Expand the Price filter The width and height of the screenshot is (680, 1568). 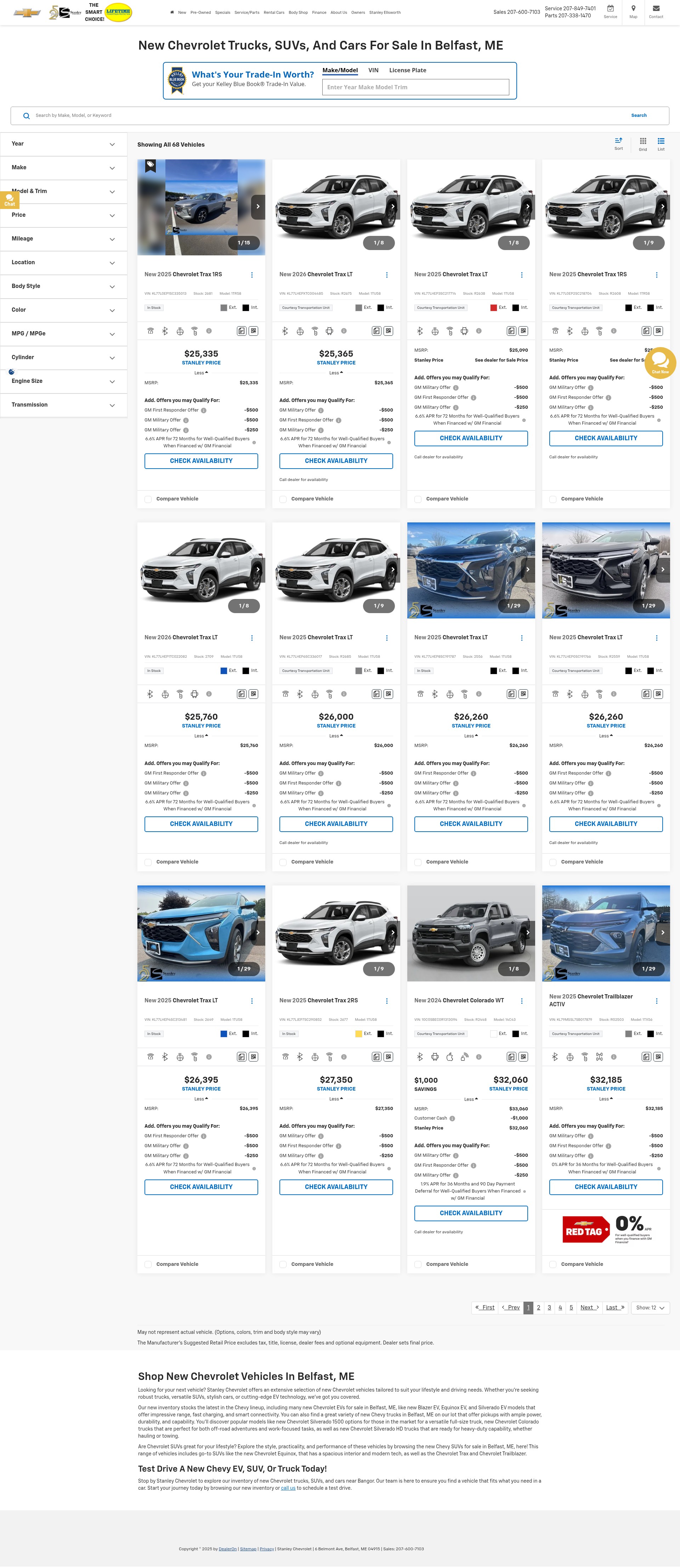tap(63, 215)
